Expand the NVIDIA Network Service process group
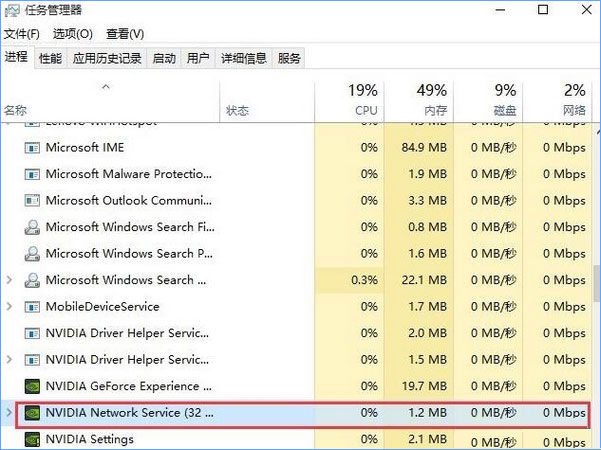 click(x=10, y=412)
